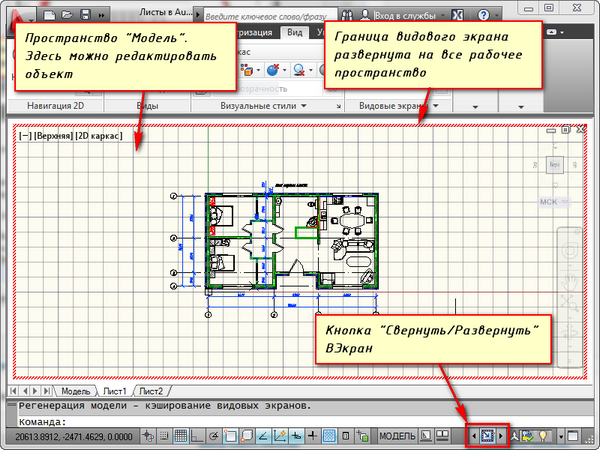The image size is (600, 450).
Task: Switch to the Лист2 layout tab
Action: tap(151, 390)
